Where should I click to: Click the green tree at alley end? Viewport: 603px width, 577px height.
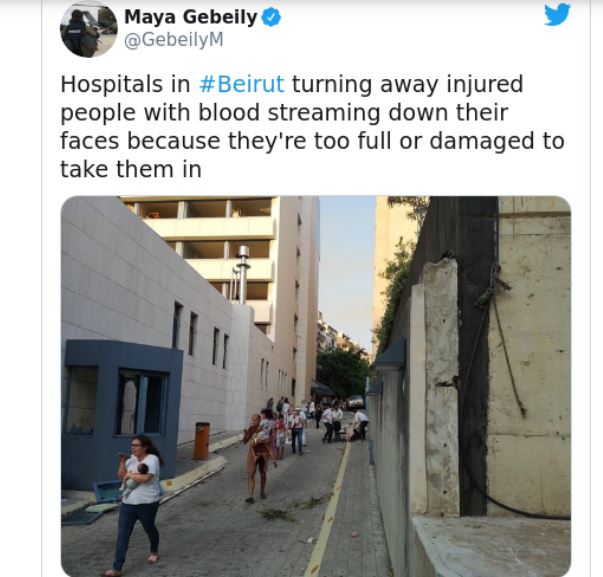pyautogui.click(x=341, y=373)
